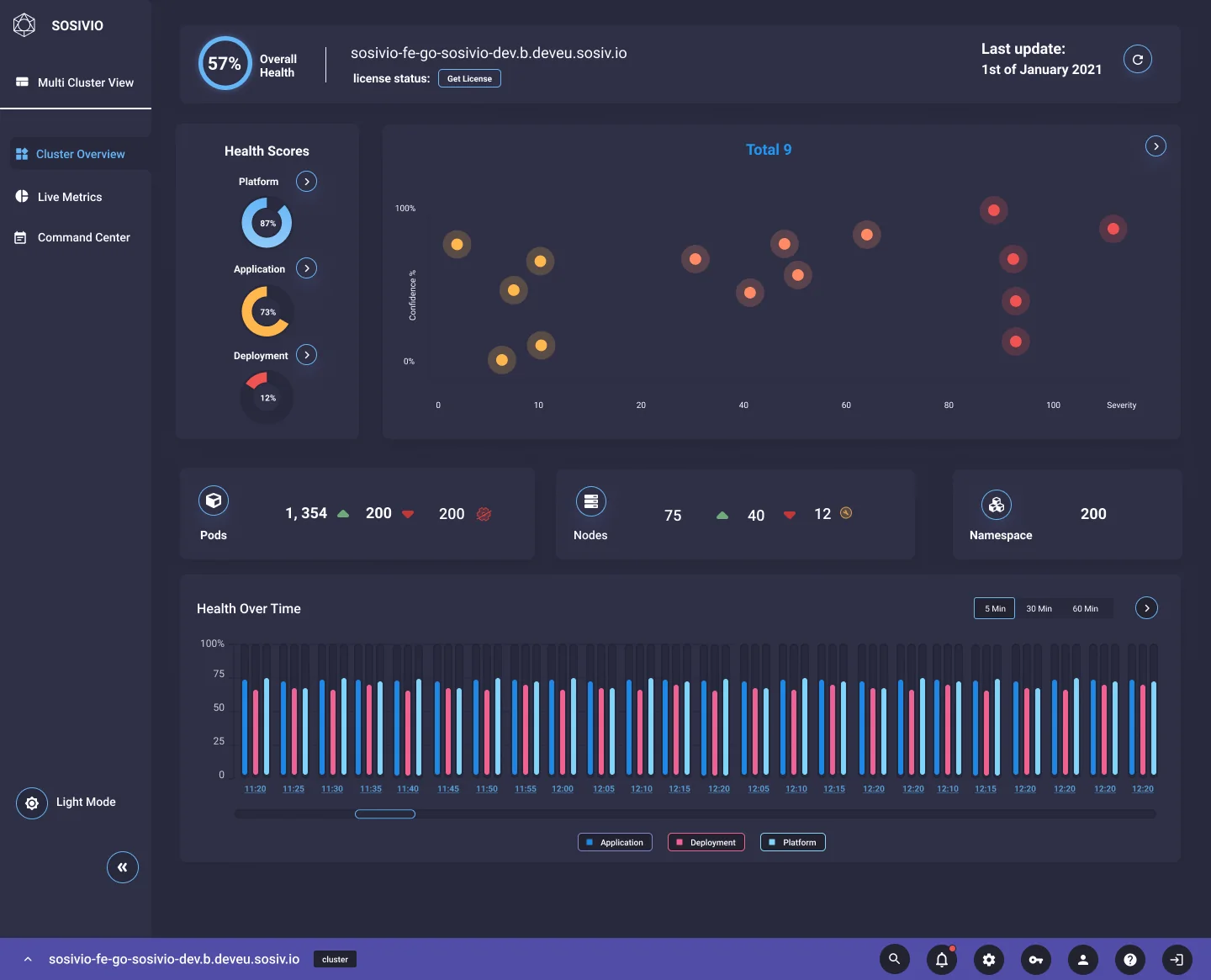Expand Application health score details
Screen dimensions: 1211x980
click(x=307, y=268)
